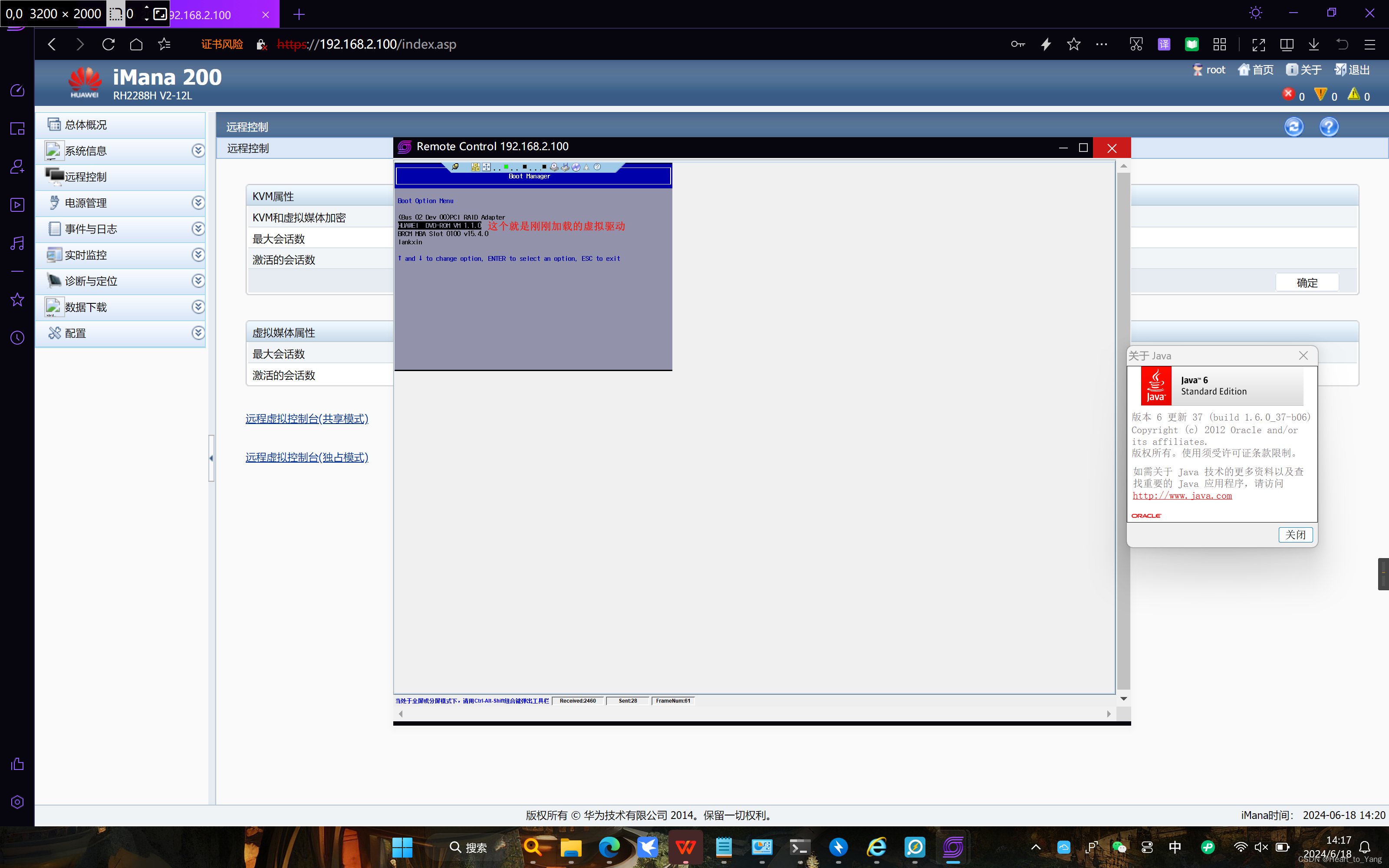
Task: Open the virtual CD-ROM drive icon
Action: point(554,167)
